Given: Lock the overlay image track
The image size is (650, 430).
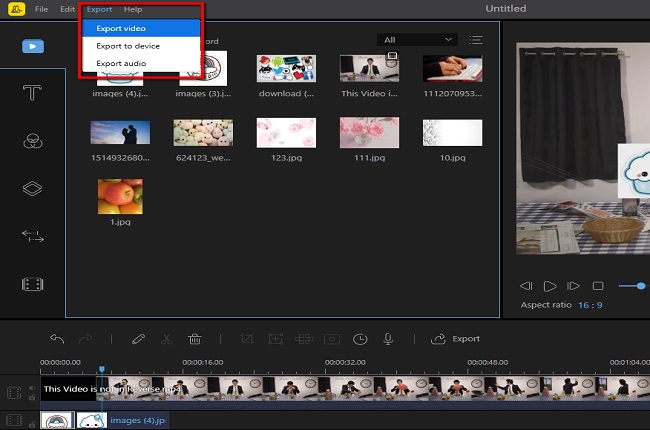Looking at the screenshot, I should (32, 424).
